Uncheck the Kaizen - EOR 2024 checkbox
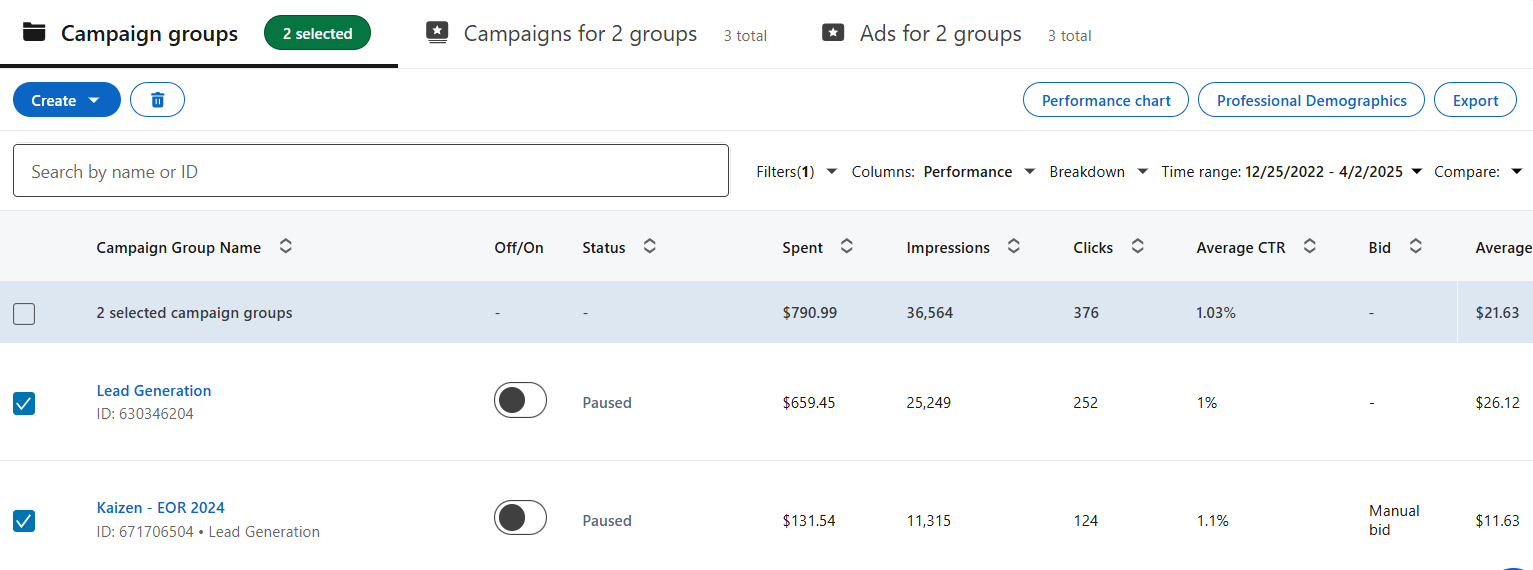The height and width of the screenshot is (570, 1533). (x=24, y=521)
